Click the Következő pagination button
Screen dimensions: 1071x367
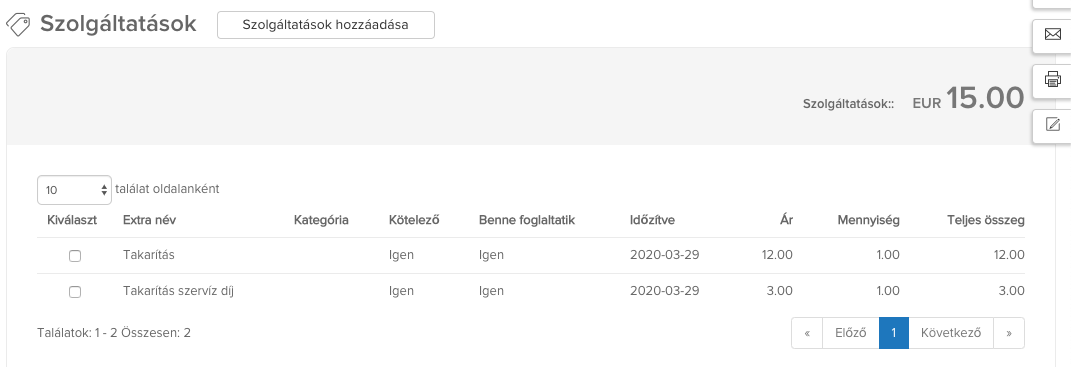[x=951, y=334]
